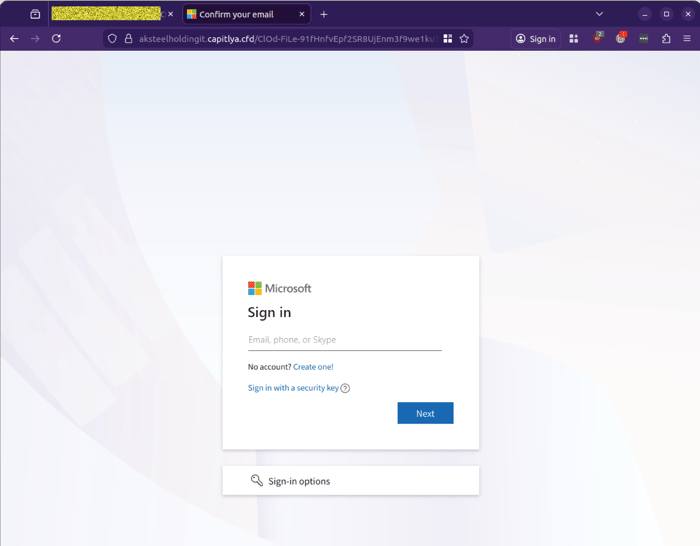The image size is (700, 546).
Task: Click Sign in with a security key link
Action: (x=293, y=388)
